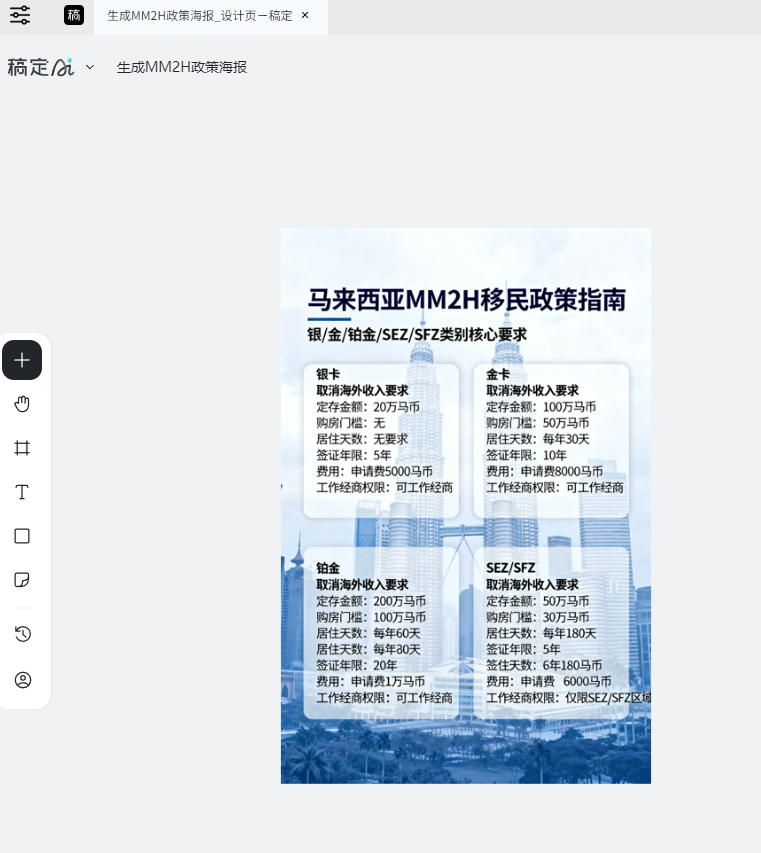Screen dimensions: 761x853
Task: Select the Sticky note tool
Action: [x=22, y=580]
